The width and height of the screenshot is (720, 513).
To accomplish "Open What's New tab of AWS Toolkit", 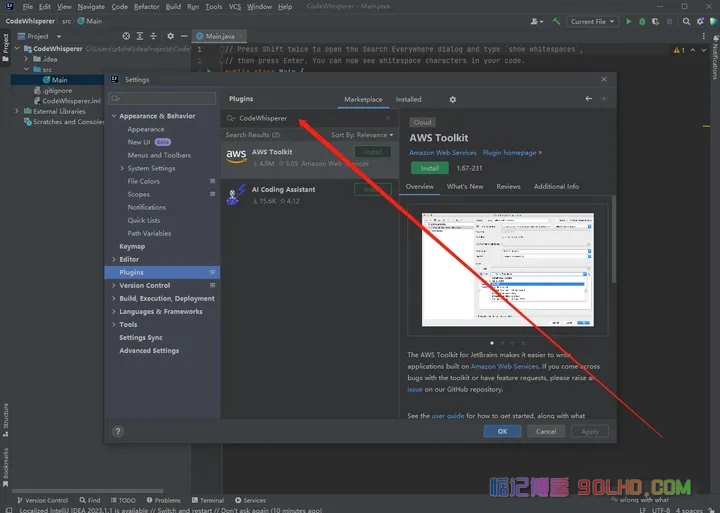I will (x=465, y=186).
